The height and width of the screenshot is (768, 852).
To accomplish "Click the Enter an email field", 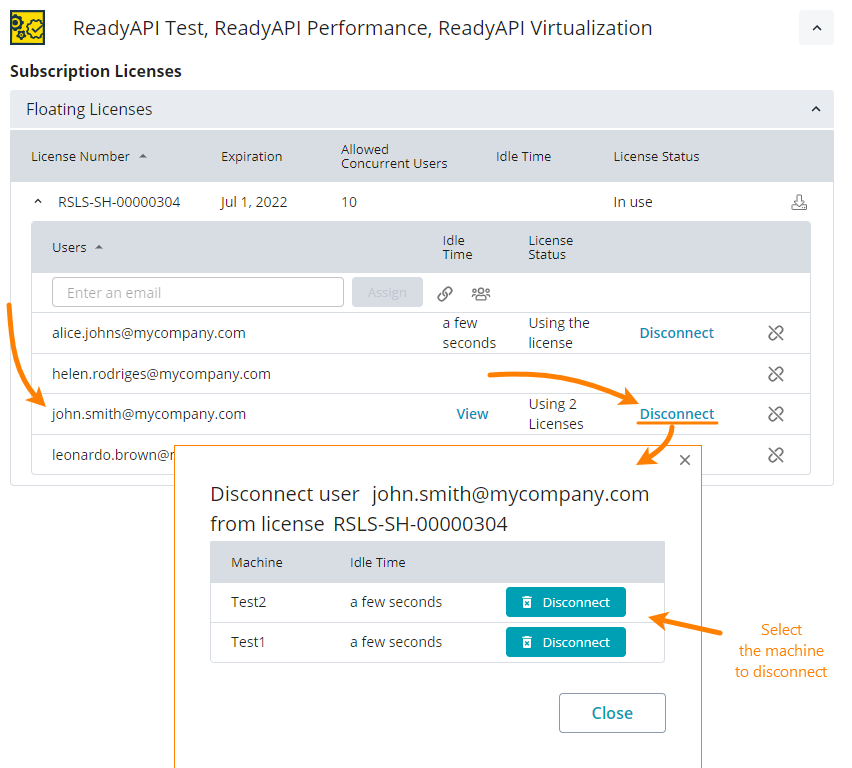I will pyautogui.click(x=198, y=293).
